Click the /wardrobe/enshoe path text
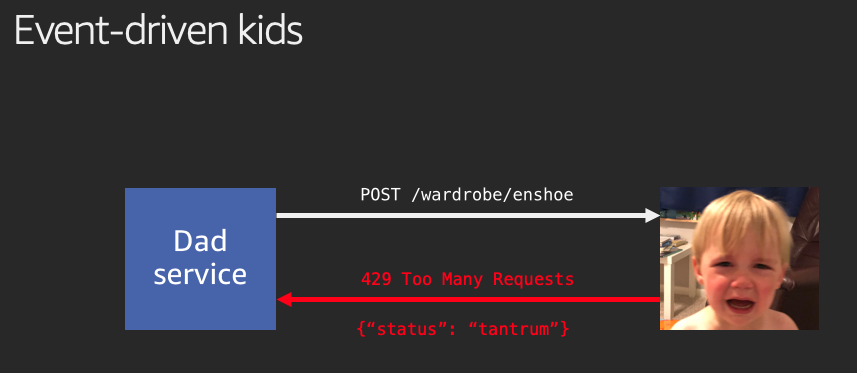The width and height of the screenshot is (857, 373). 492,194
